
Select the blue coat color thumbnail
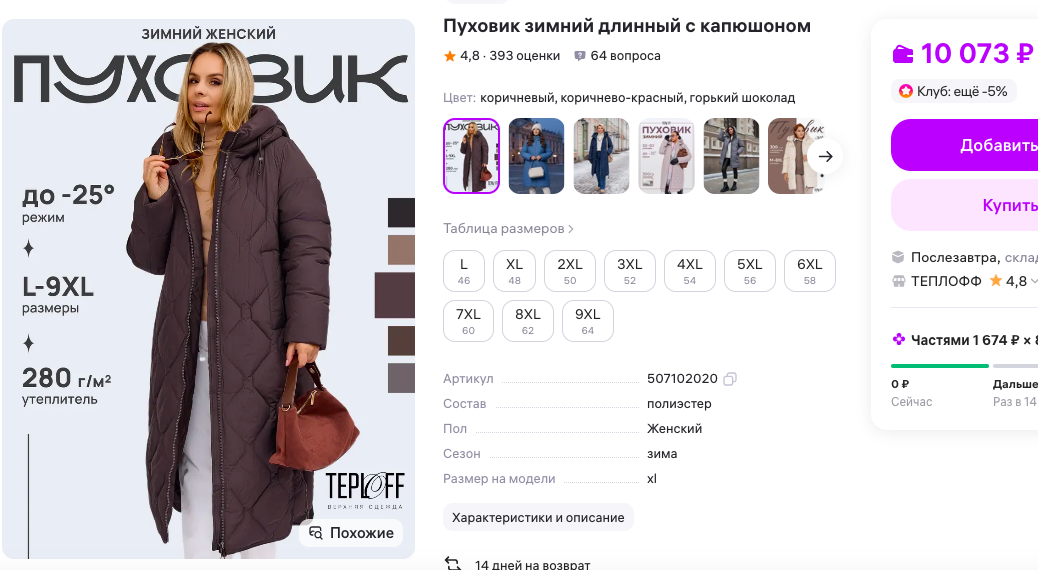[x=536, y=156]
